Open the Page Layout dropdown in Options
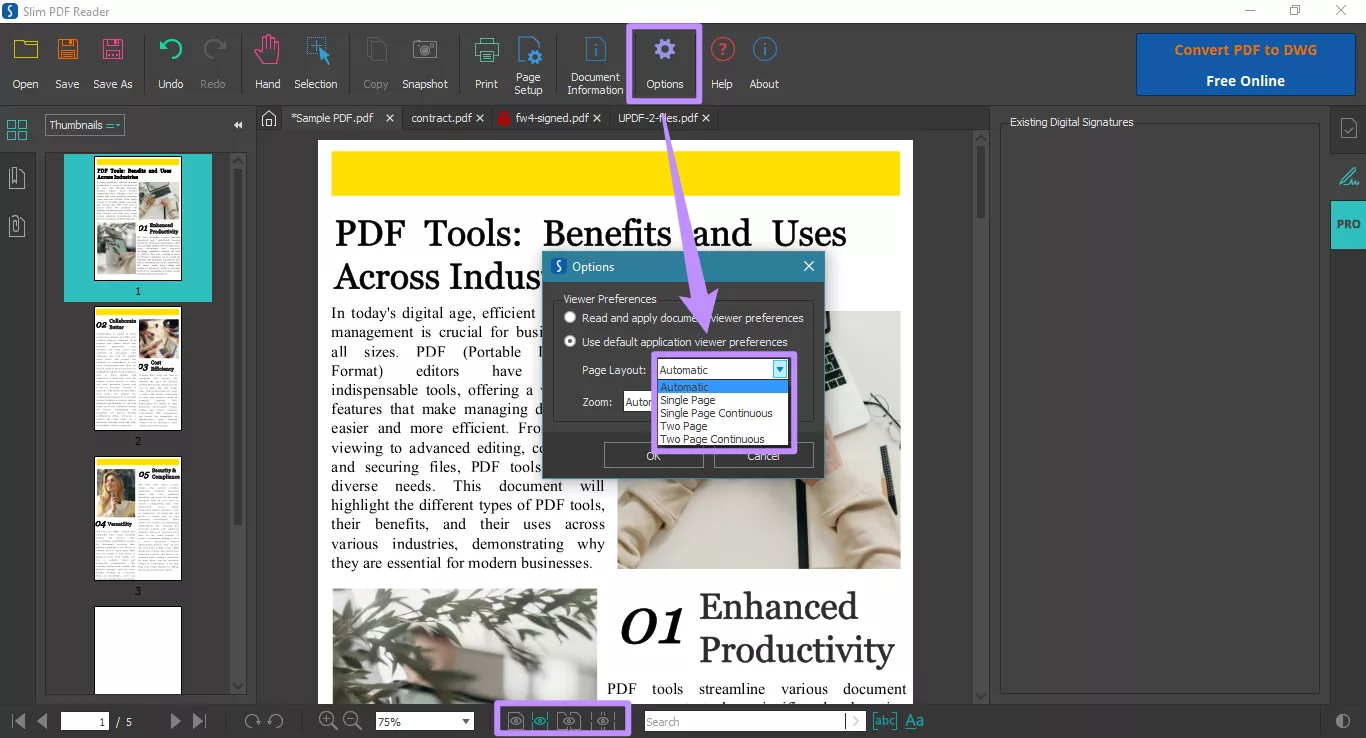Viewport: 1366px width, 738px height. click(x=779, y=369)
